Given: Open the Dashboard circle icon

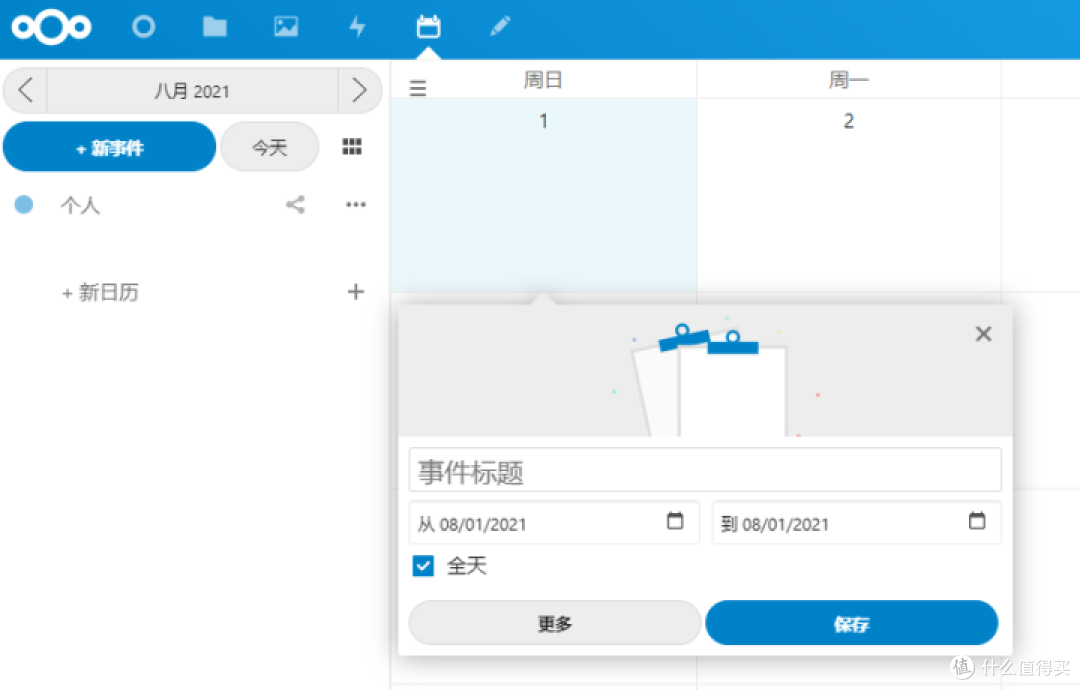Looking at the screenshot, I should 144,27.
